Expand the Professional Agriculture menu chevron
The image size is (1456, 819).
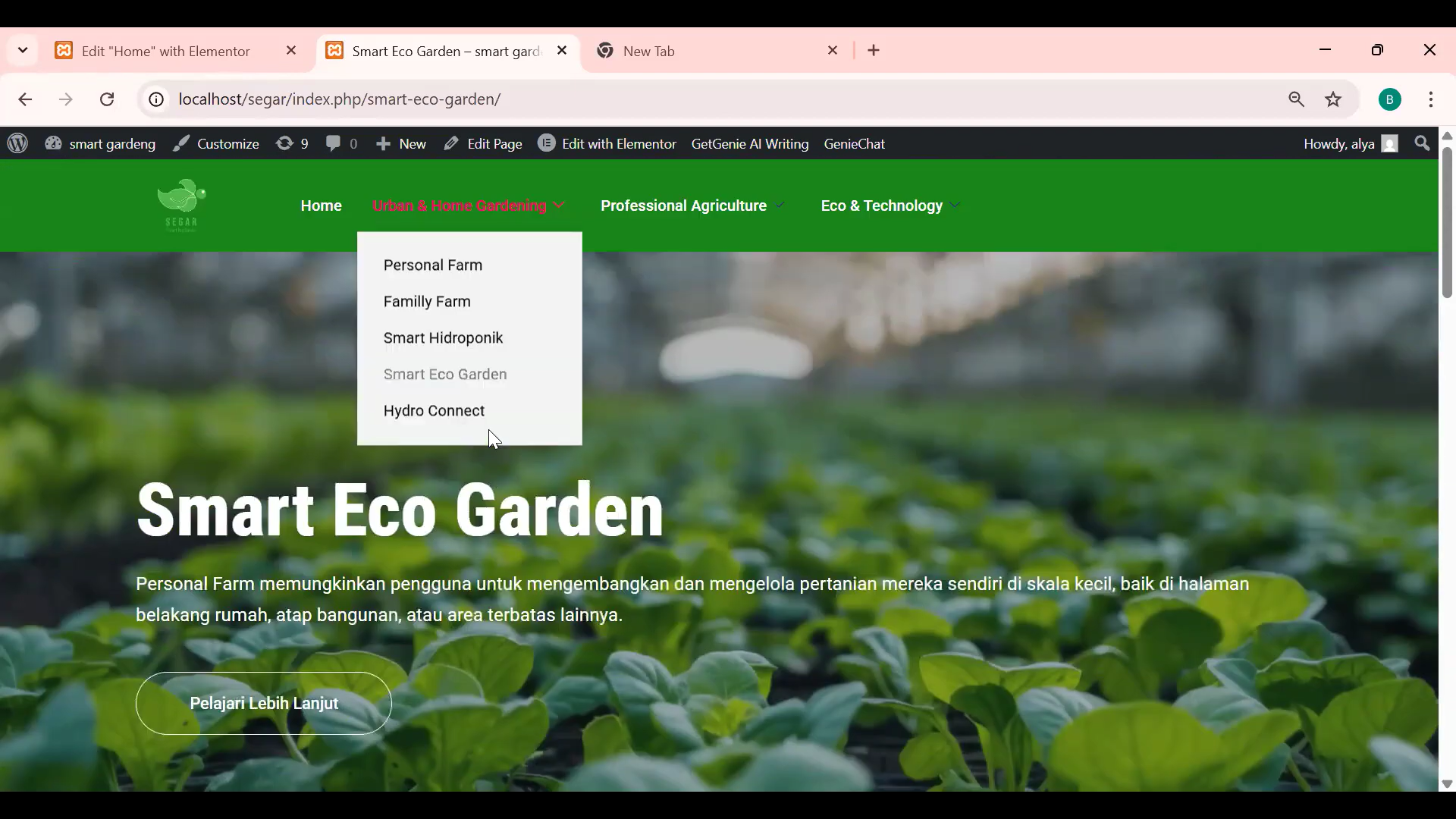click(780, 206)
